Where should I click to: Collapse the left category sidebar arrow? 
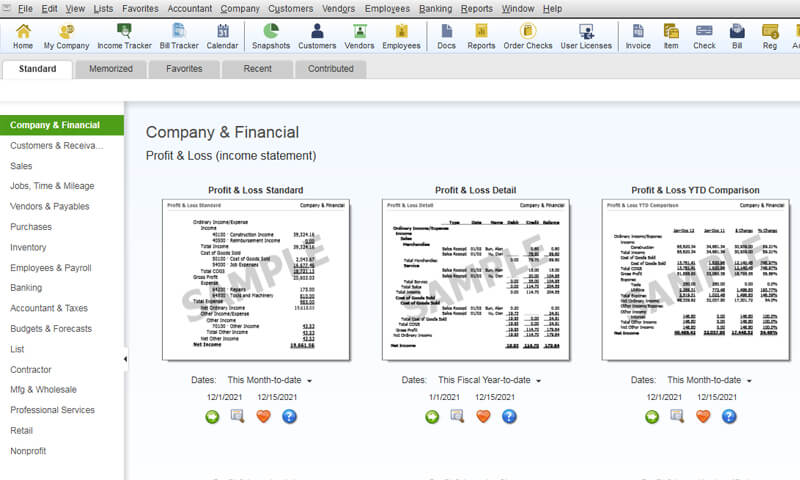point(126,358)
